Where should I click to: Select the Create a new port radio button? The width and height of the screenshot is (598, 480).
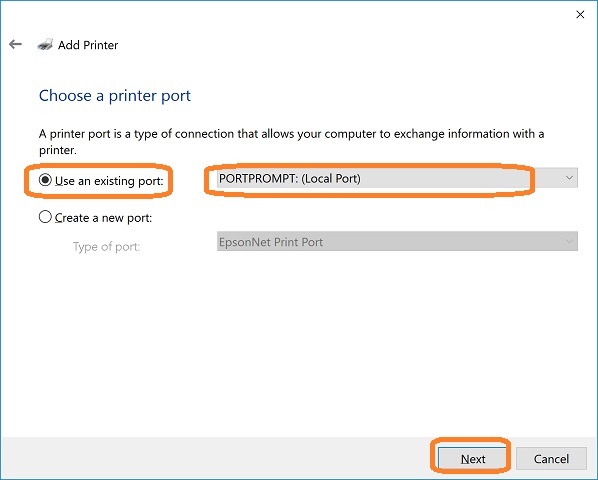click(x=45, y=217)
